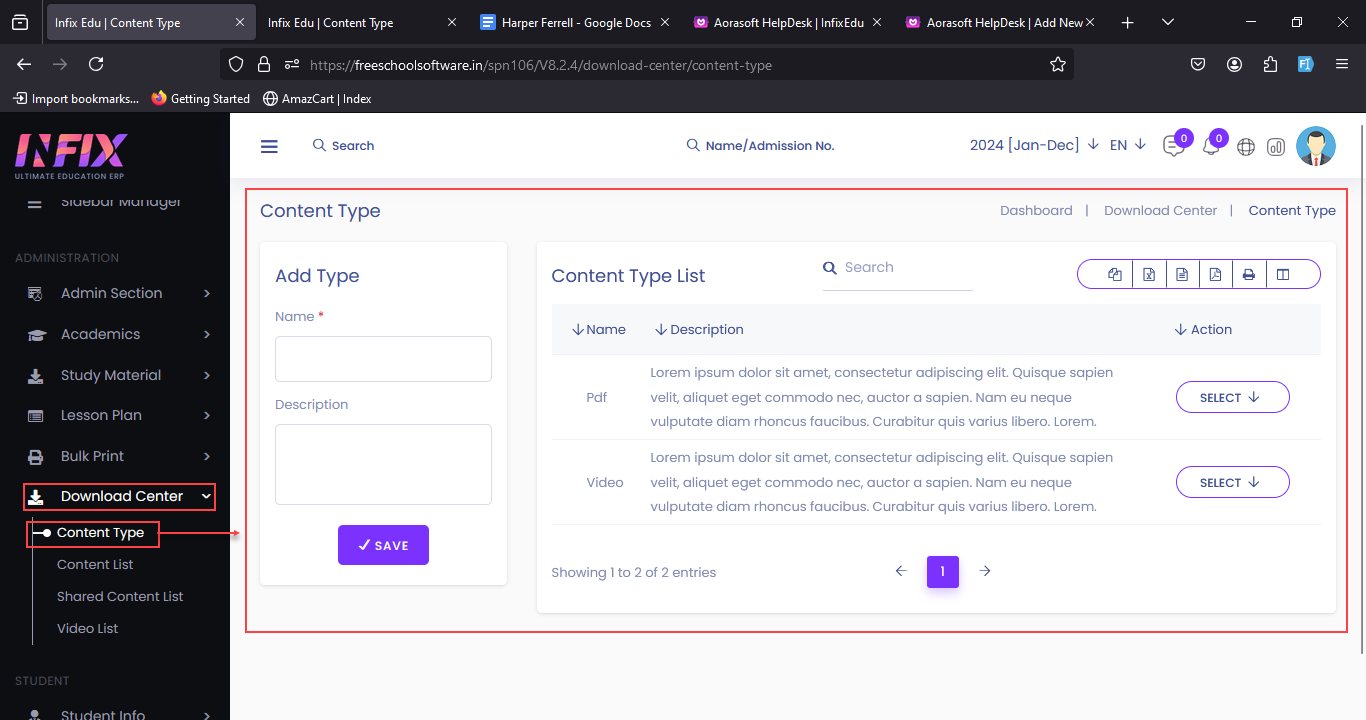
Task: Copy the content type table to clipboard
Action: [1115, 274]
